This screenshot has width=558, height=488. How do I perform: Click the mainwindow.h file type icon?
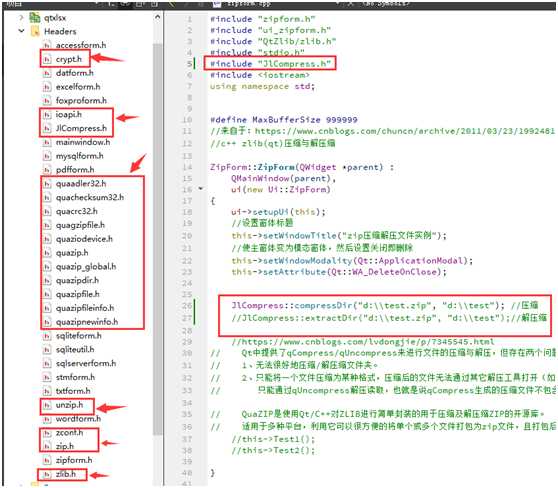[47, 142]
